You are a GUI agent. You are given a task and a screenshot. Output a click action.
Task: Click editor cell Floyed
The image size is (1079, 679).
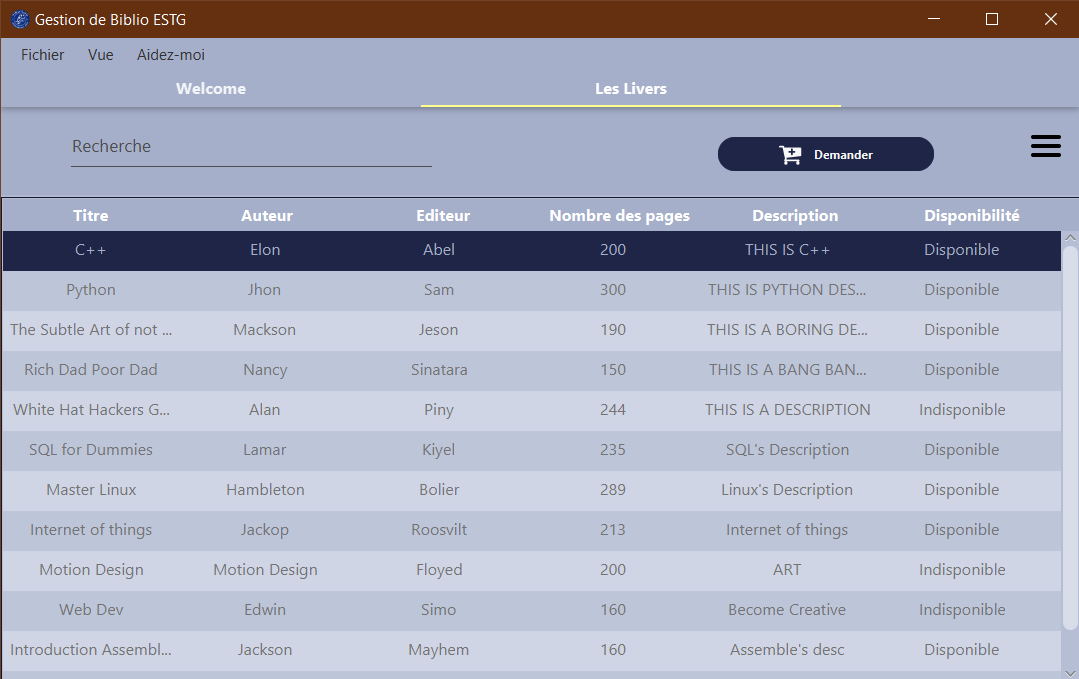(439, 570)
